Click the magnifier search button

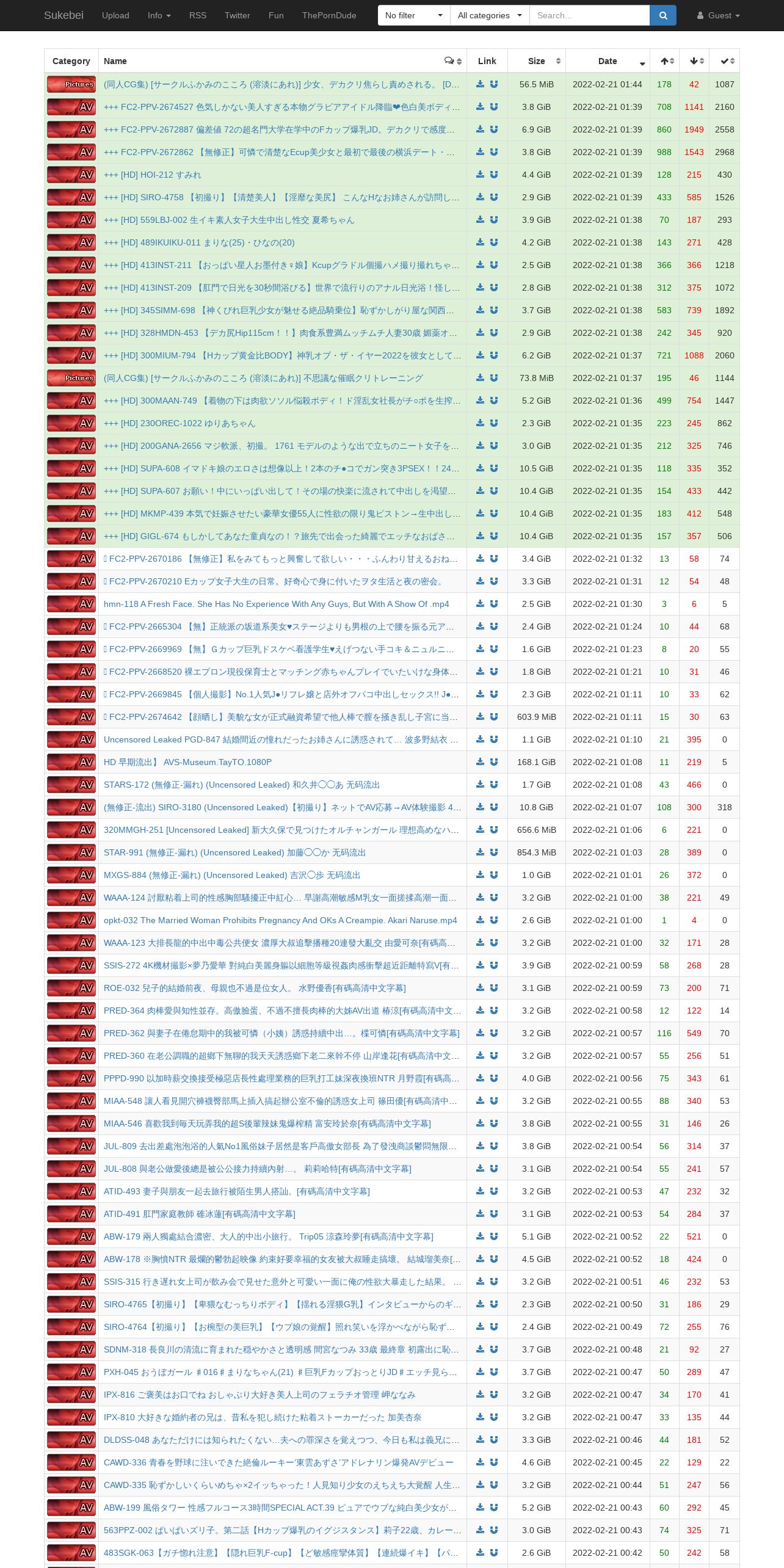663,15
